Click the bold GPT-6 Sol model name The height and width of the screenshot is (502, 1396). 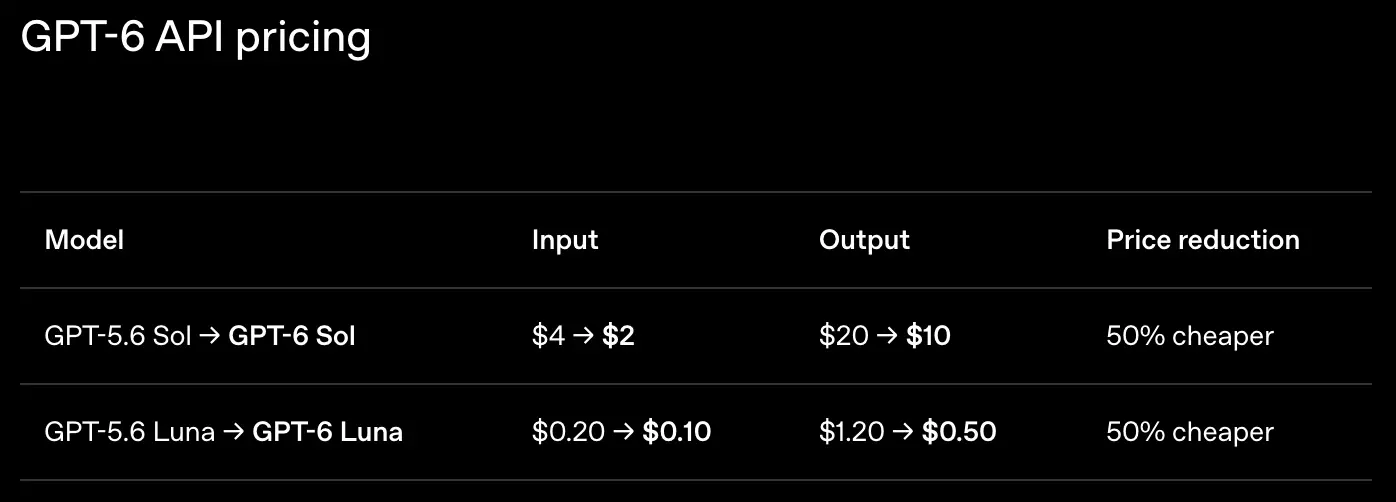(292, 336)
